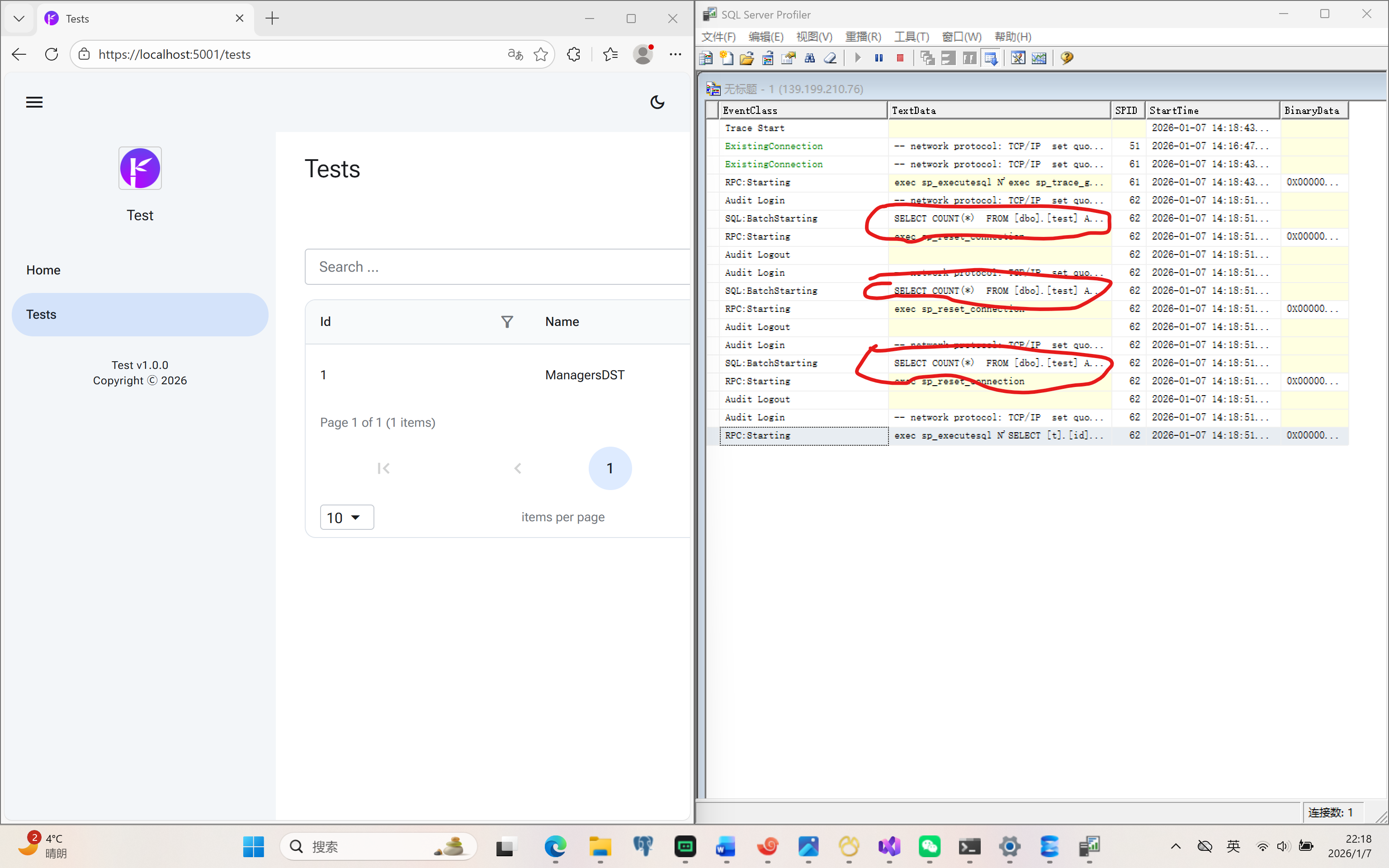Click New Trace icon in Profiler toolbar
This screenshot has width=1389, height=868.
[x=706, y=58]
